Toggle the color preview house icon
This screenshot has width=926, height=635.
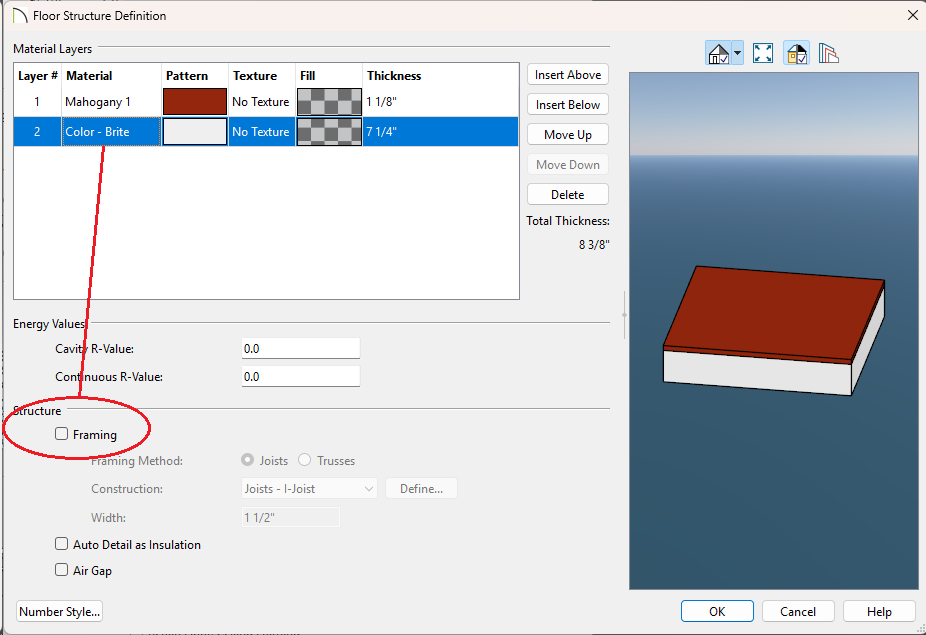tap(796, 54)
